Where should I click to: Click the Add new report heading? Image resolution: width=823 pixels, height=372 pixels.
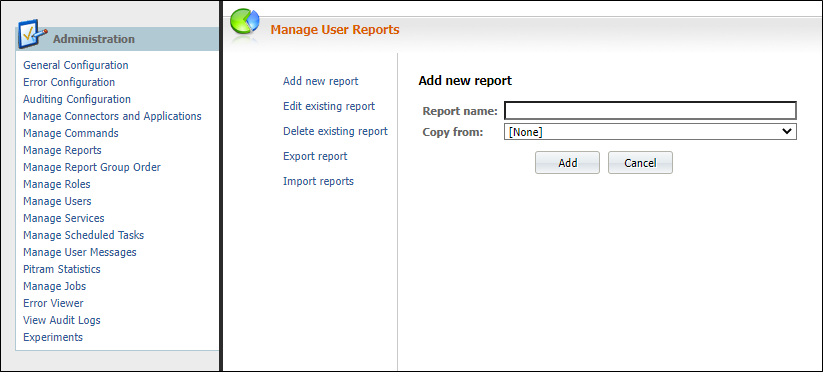point(465,81)
